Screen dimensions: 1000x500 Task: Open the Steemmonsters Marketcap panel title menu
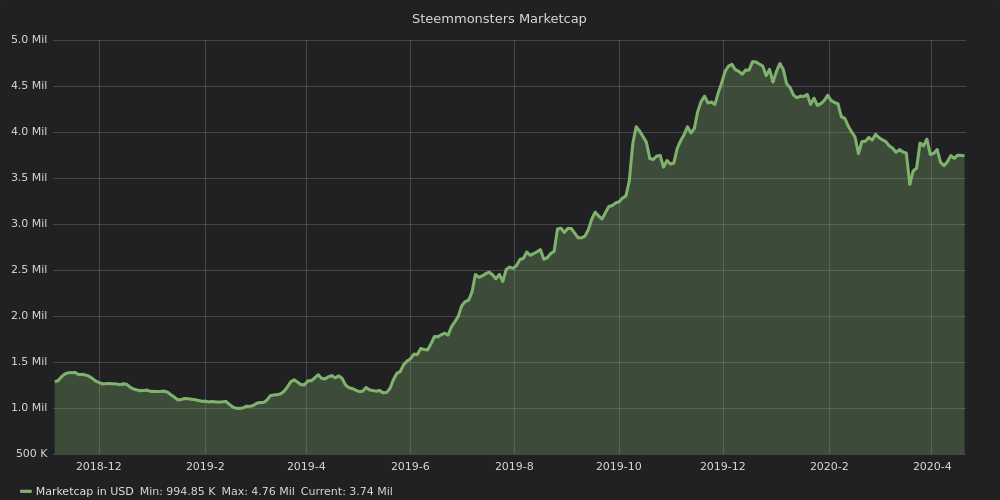click(x=499, y=19)
